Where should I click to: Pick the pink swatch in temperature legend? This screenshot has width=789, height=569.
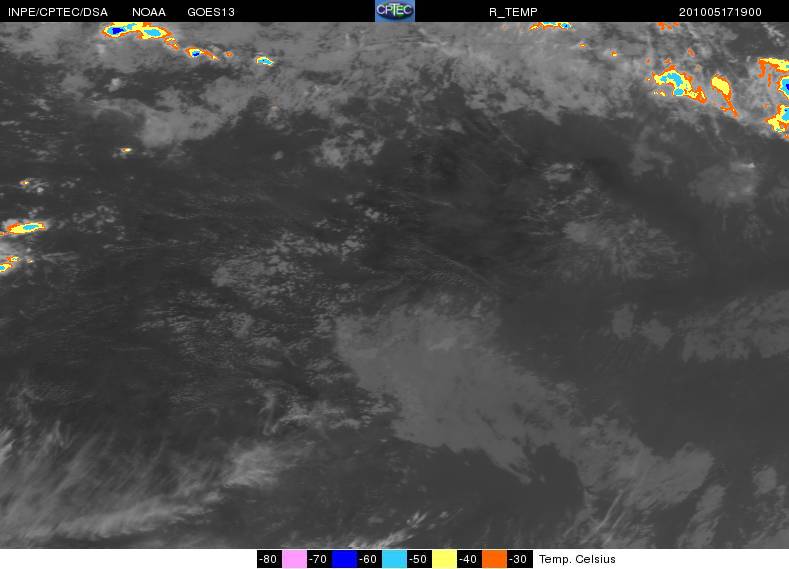coord(294,559)
